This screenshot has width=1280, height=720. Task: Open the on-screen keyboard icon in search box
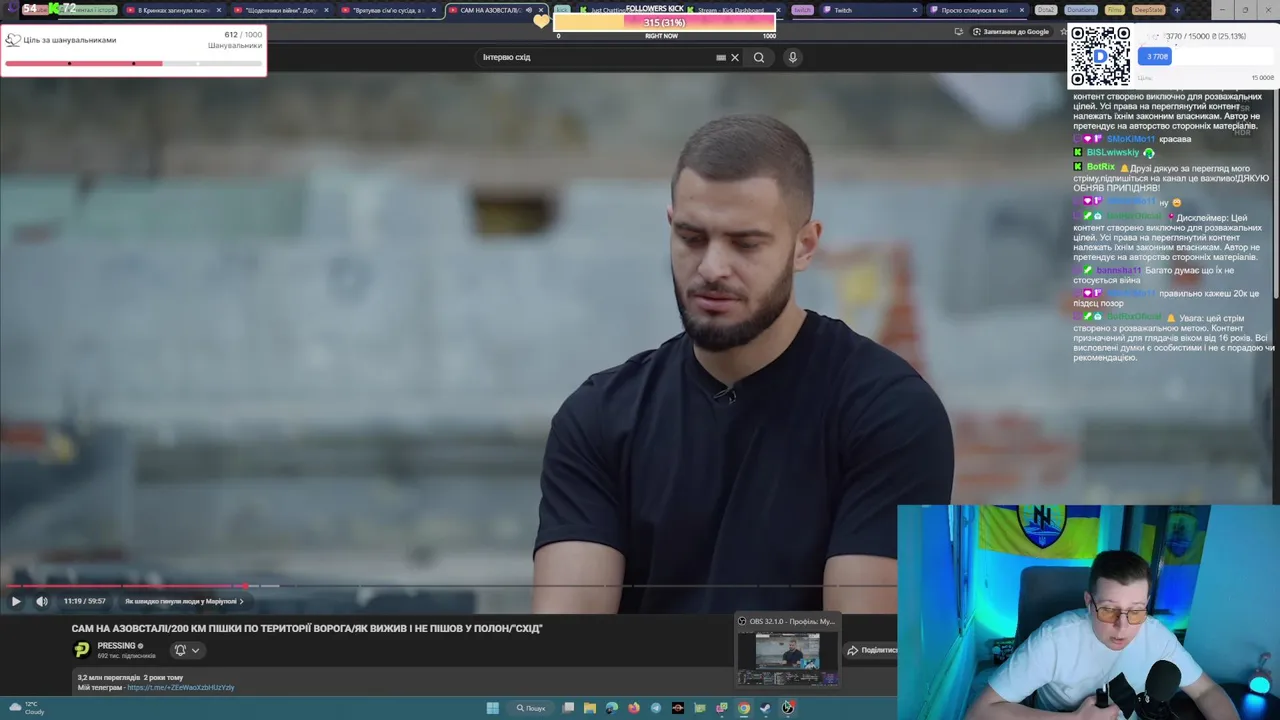coord(720,57)
